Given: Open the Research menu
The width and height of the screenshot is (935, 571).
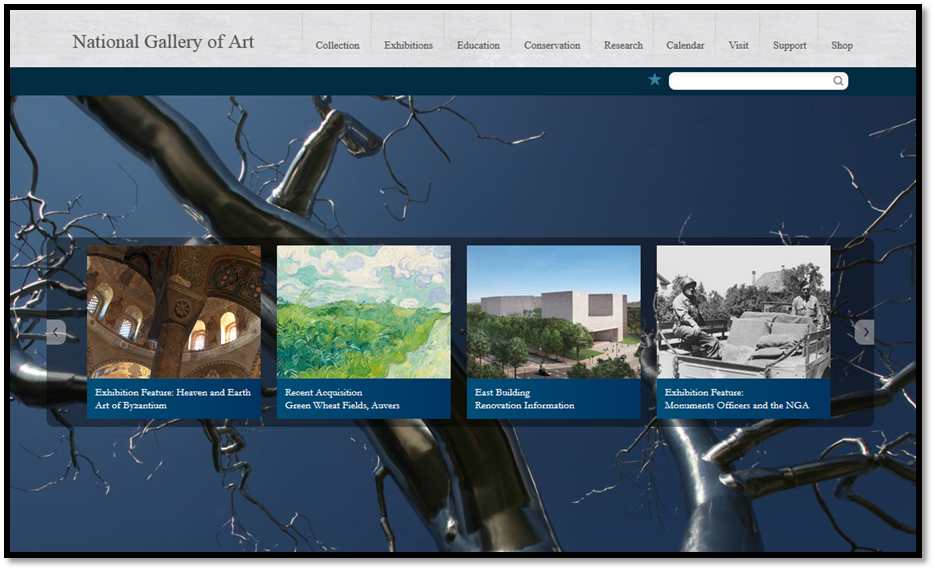Looking at the screenshot, I should click(623, 45).
